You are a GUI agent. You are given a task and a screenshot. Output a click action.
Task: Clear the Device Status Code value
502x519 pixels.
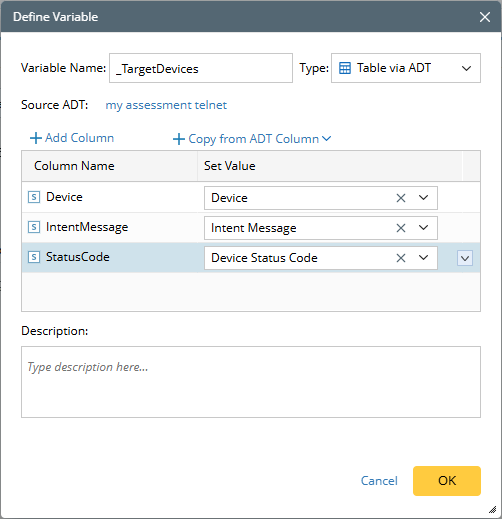pos(401,258)
